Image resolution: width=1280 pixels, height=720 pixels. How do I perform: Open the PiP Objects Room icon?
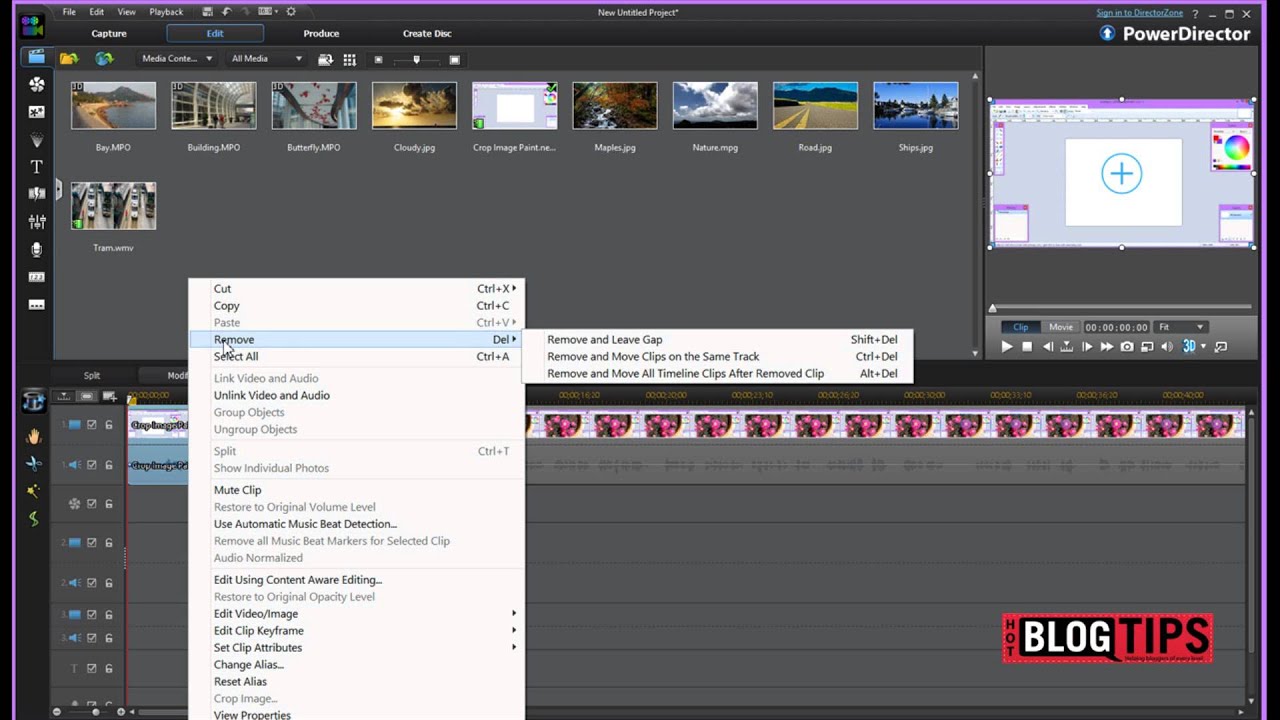(x=37, y=112)
